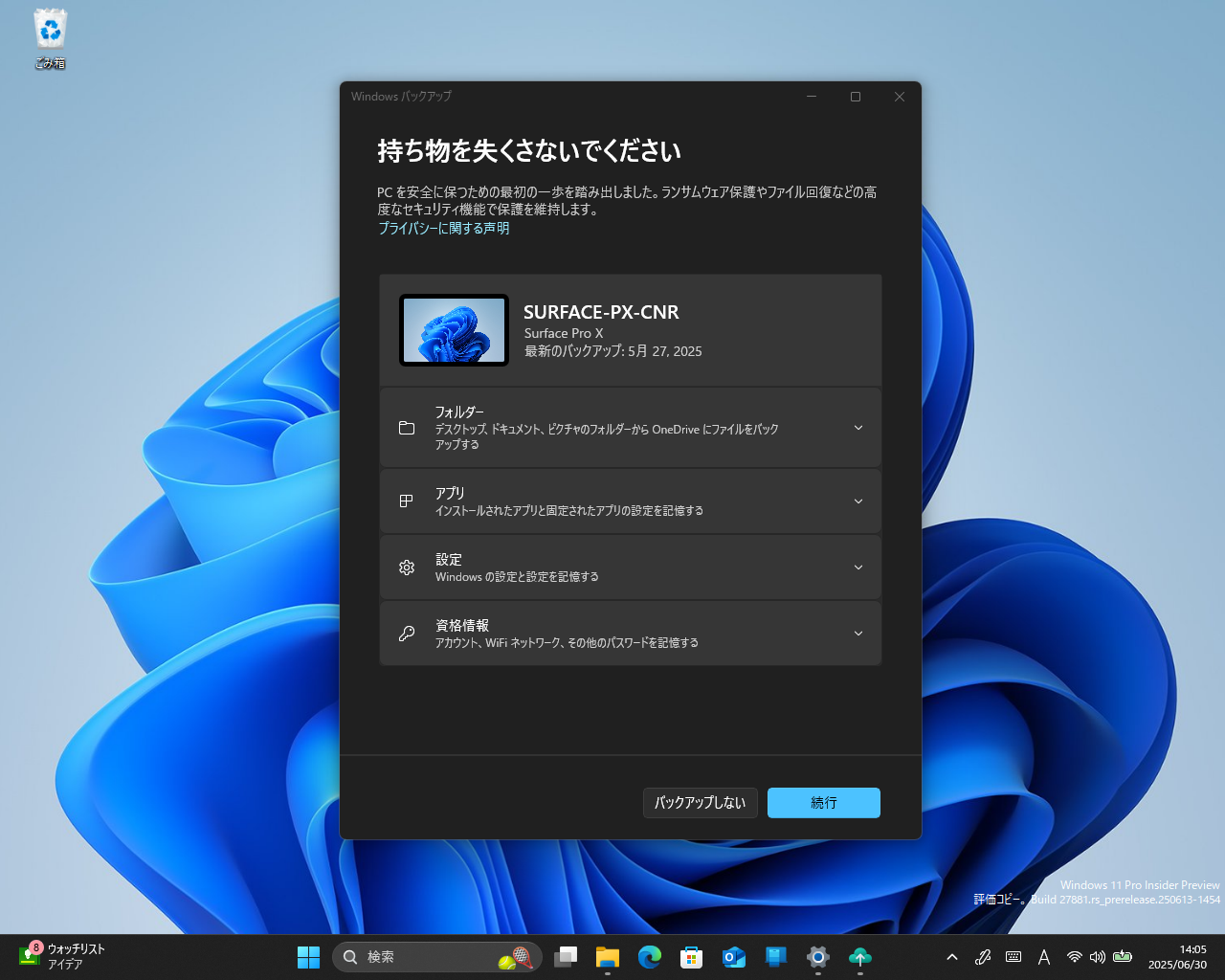Open the プライバシーに関する声明 link
This screenshot has height=980, width=1225.
(x=443, y=228)
